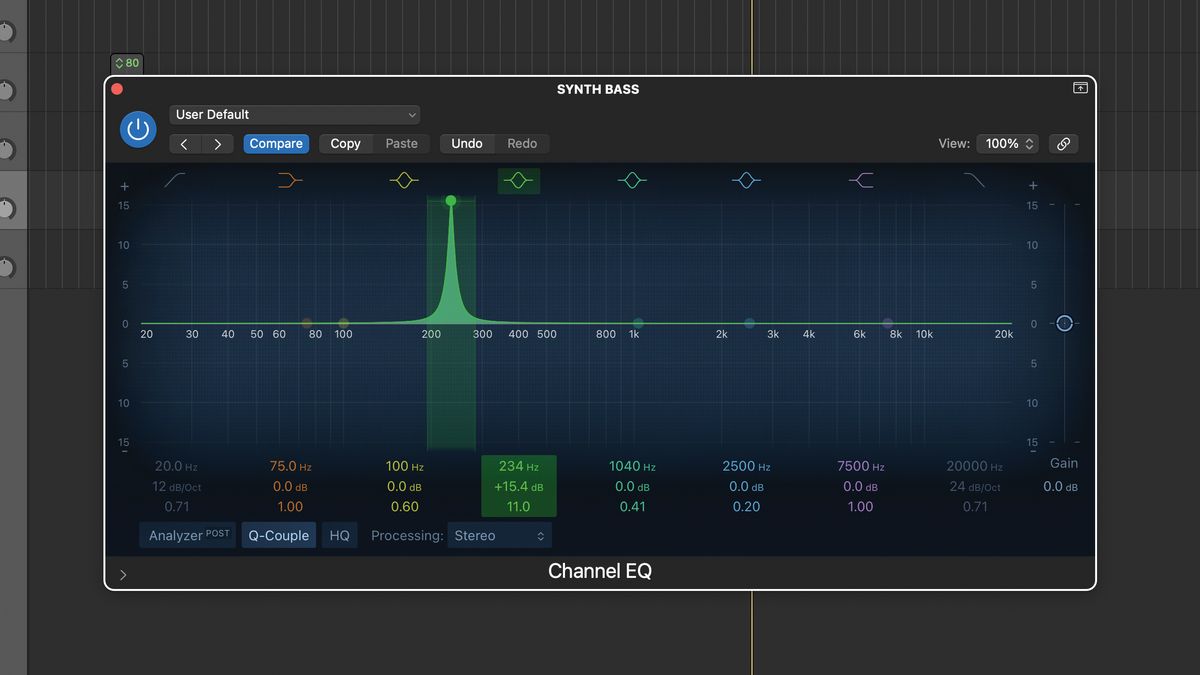Open the View 100% zoom dropdown
Image resolution: width=1200 pixels, height=675 pixels.
click(x=1007, y=143)
